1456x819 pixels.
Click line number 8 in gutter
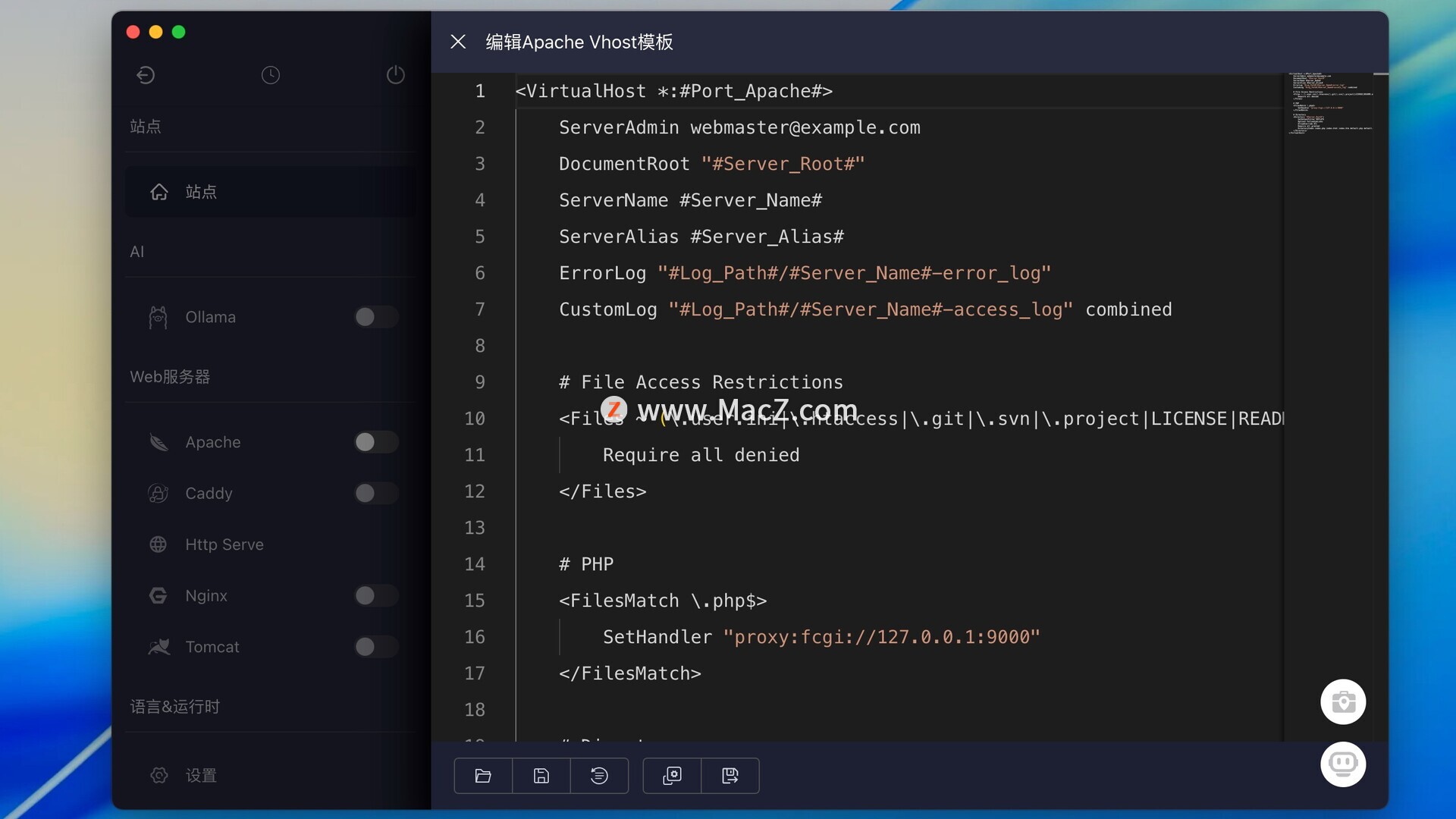[480, 347]
